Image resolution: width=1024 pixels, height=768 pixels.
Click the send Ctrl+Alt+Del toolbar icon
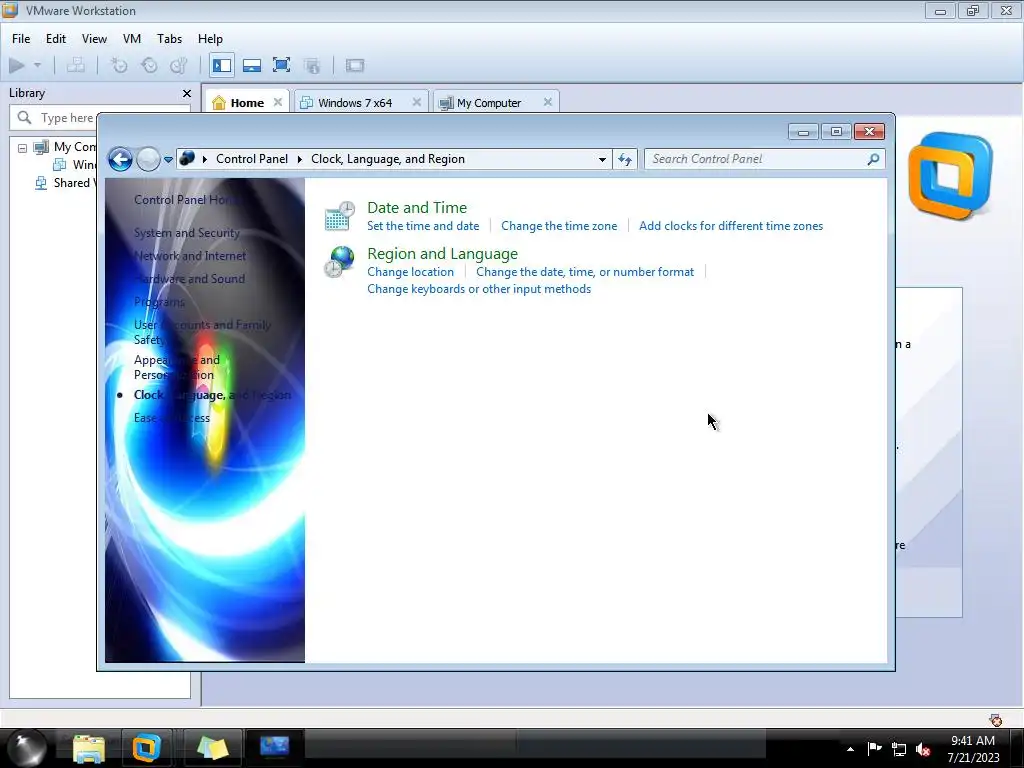tap(76, 65)
